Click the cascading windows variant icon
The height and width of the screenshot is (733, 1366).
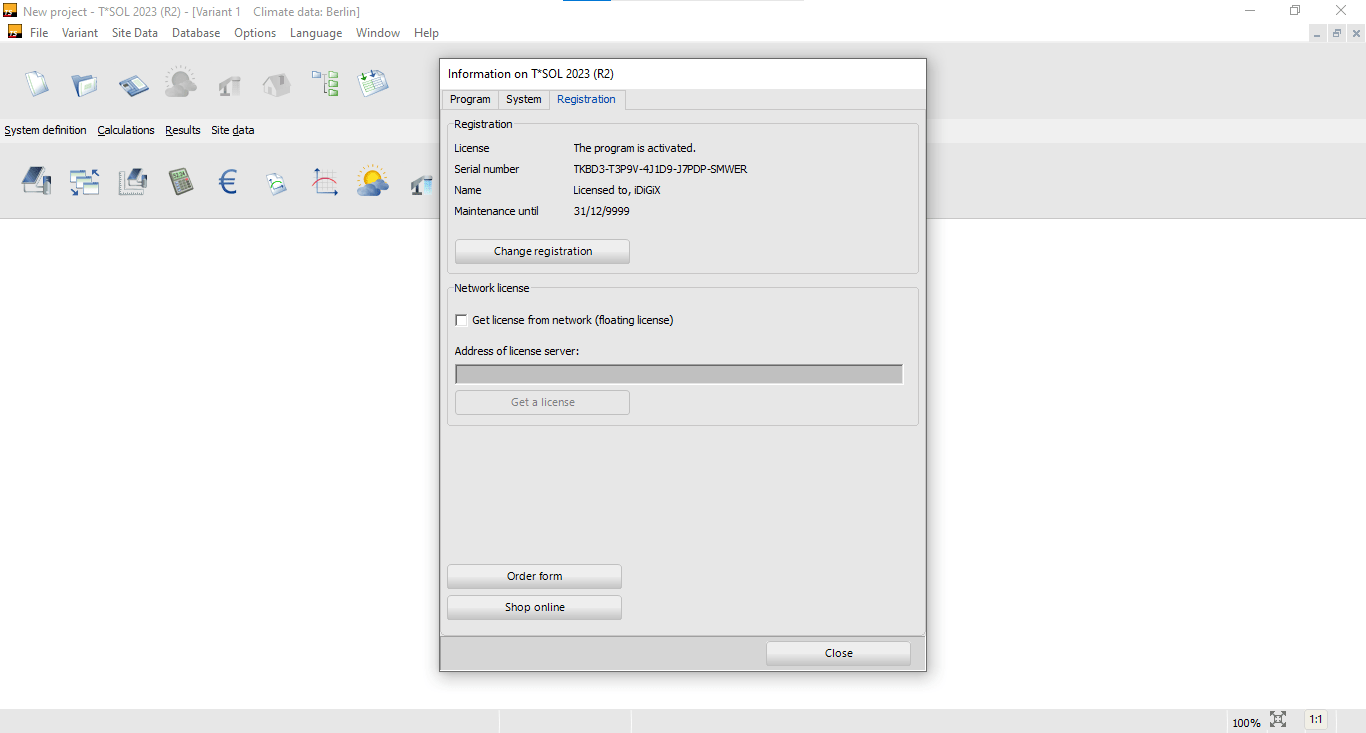(84, 181)
